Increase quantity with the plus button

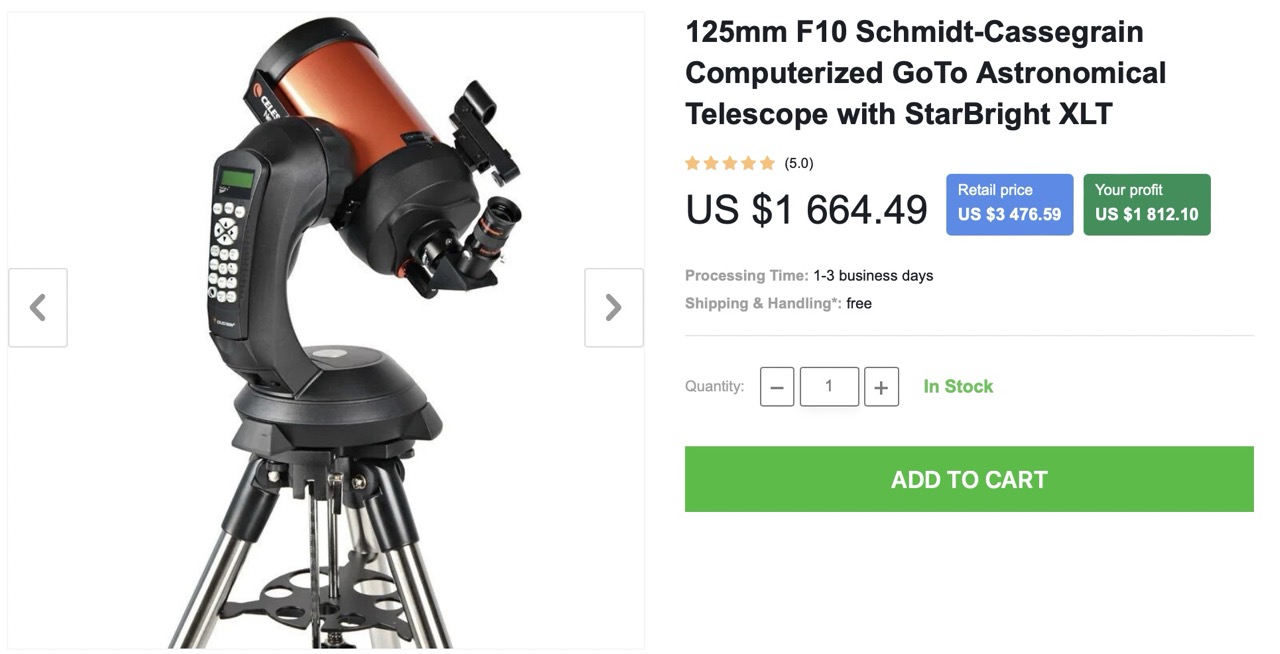point(881,387)
